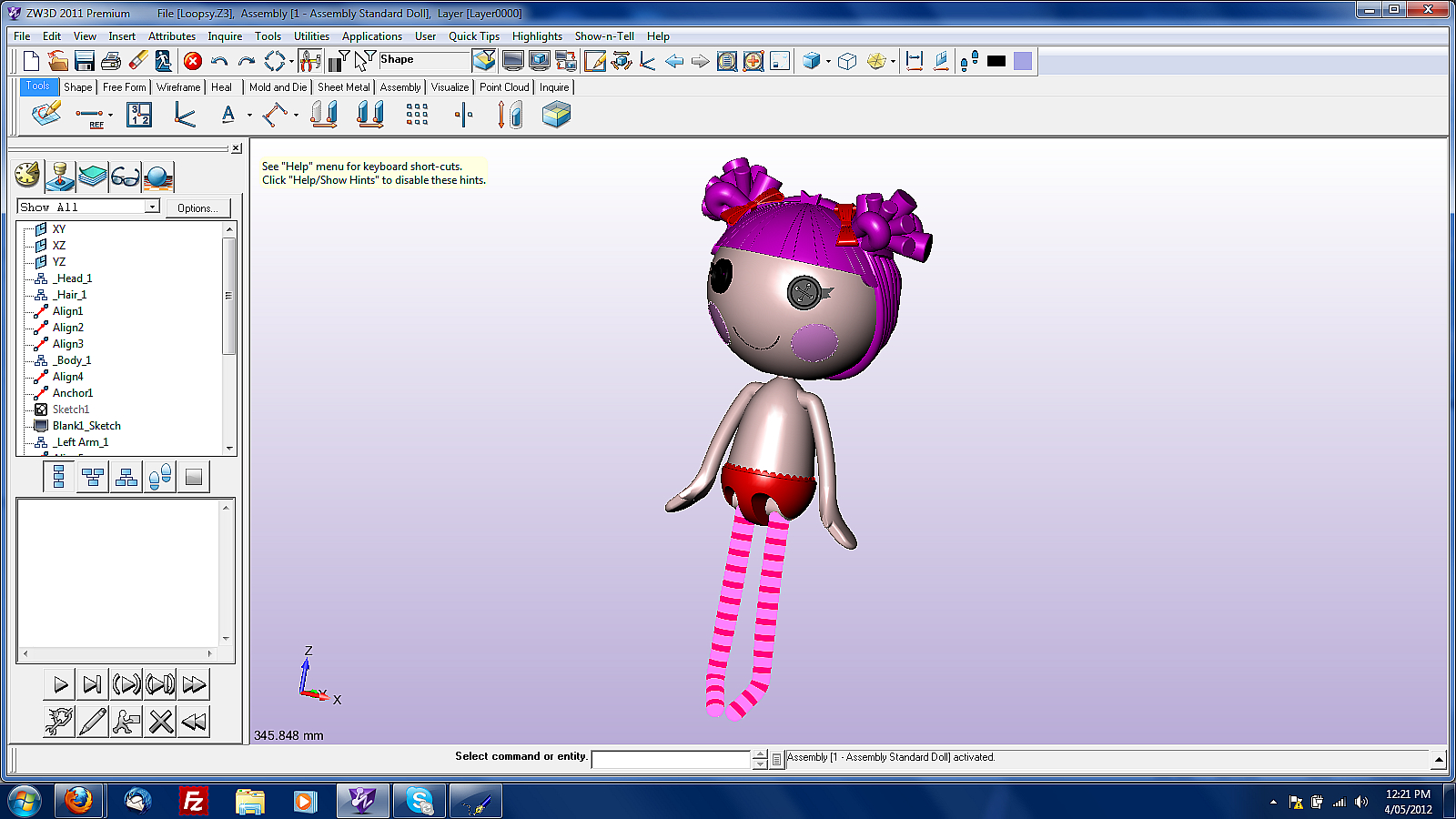Click the pencil edit icon in playback panel
1456x819 pixels.
point(92,722)
